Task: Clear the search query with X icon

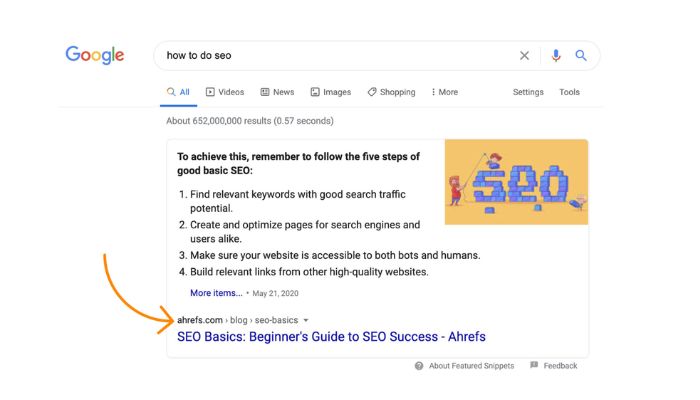Action: click(524, 55)
